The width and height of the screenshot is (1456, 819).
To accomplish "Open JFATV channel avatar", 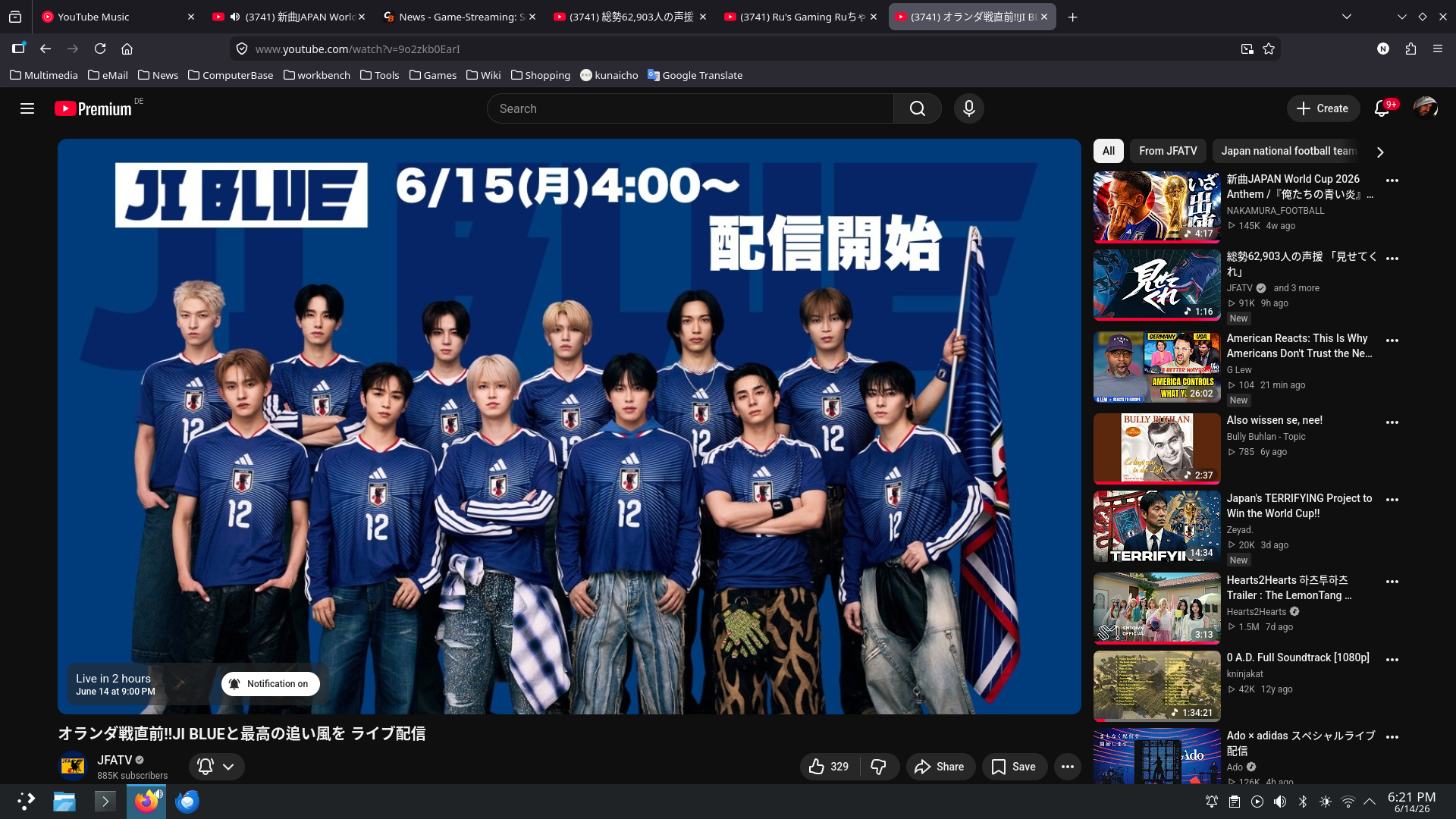I will pos(74,767).
